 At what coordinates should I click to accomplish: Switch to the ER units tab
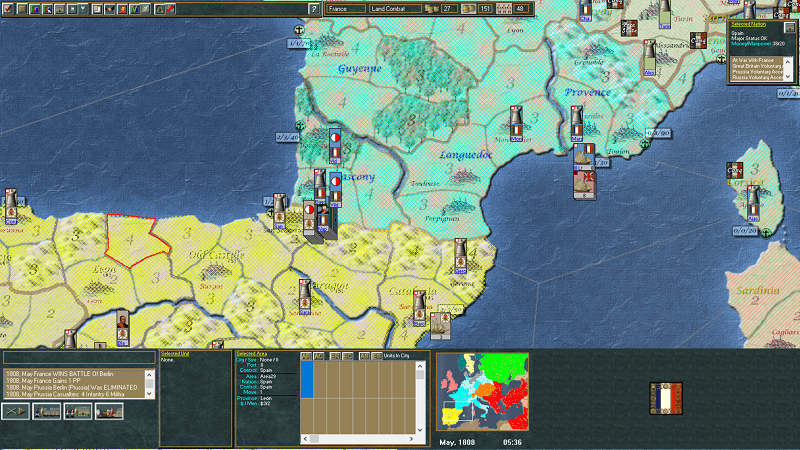[335, 356]
